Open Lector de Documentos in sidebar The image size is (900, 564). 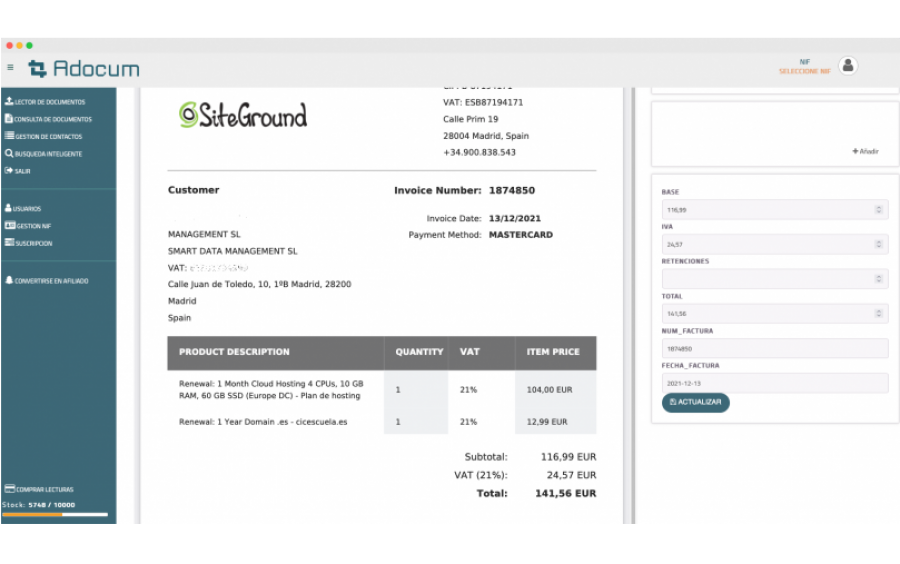point(45,102)
